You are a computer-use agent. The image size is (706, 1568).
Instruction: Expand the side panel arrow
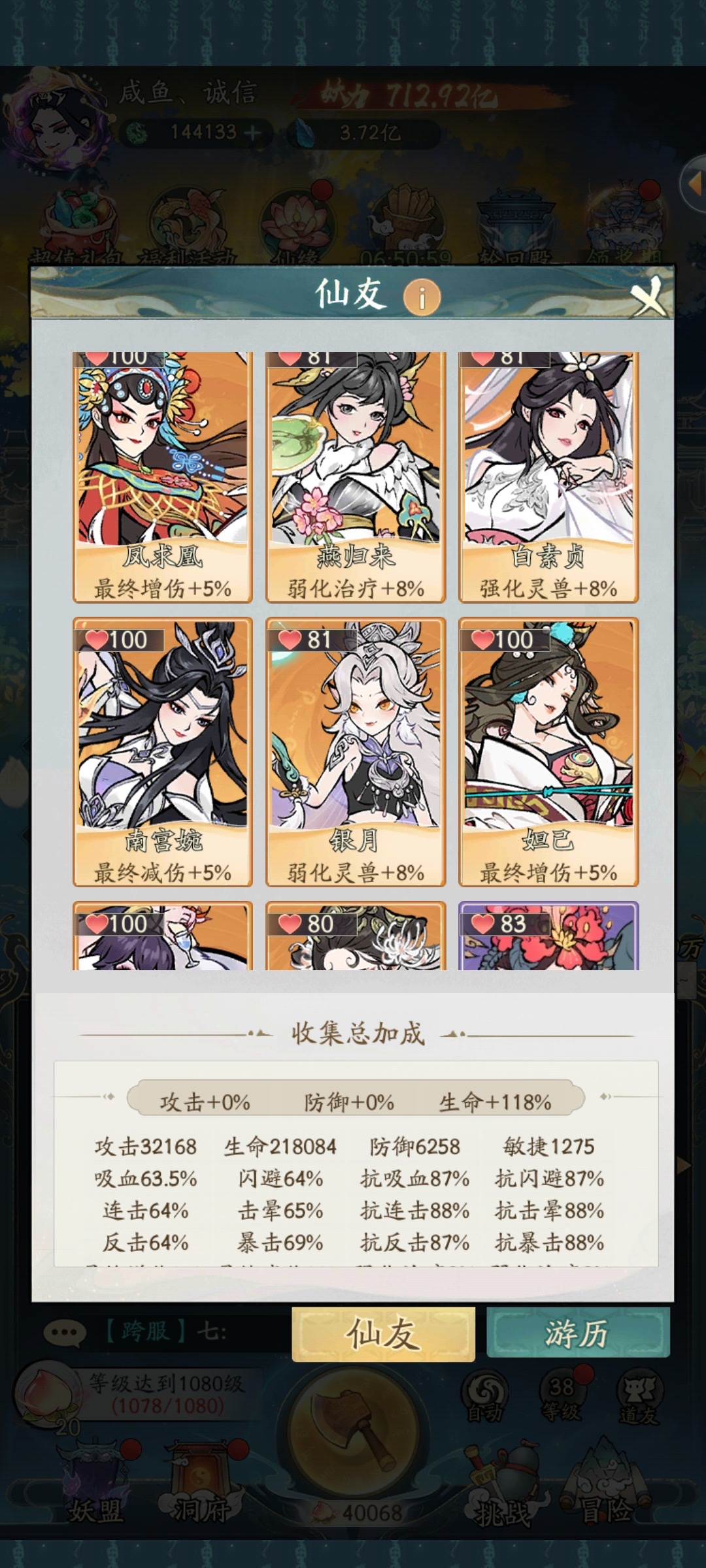(693, 184)
